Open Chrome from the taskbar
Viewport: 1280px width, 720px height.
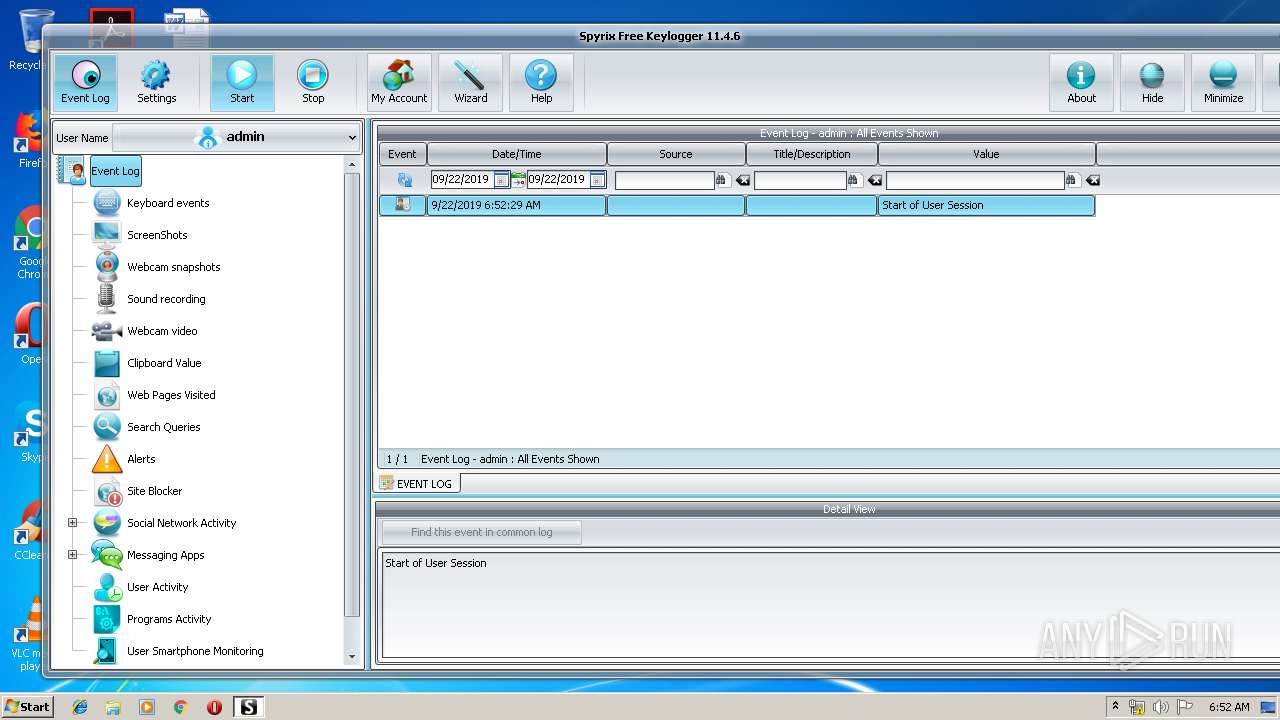180,707
